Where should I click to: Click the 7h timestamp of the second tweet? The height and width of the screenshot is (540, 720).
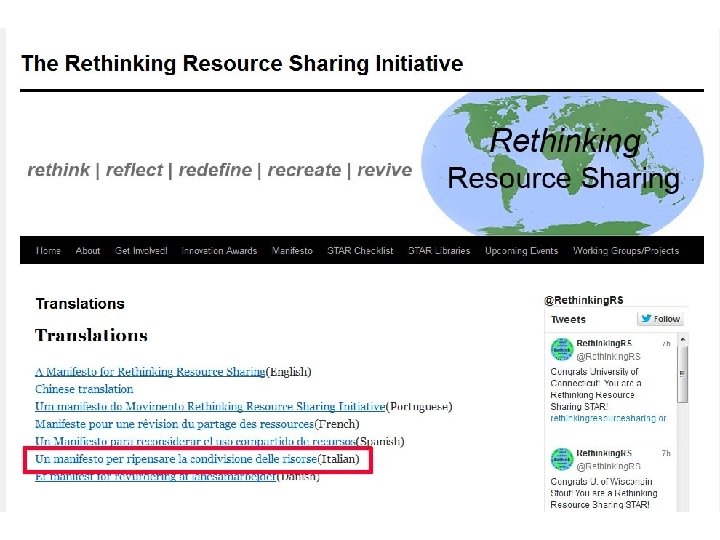(666, 453)
